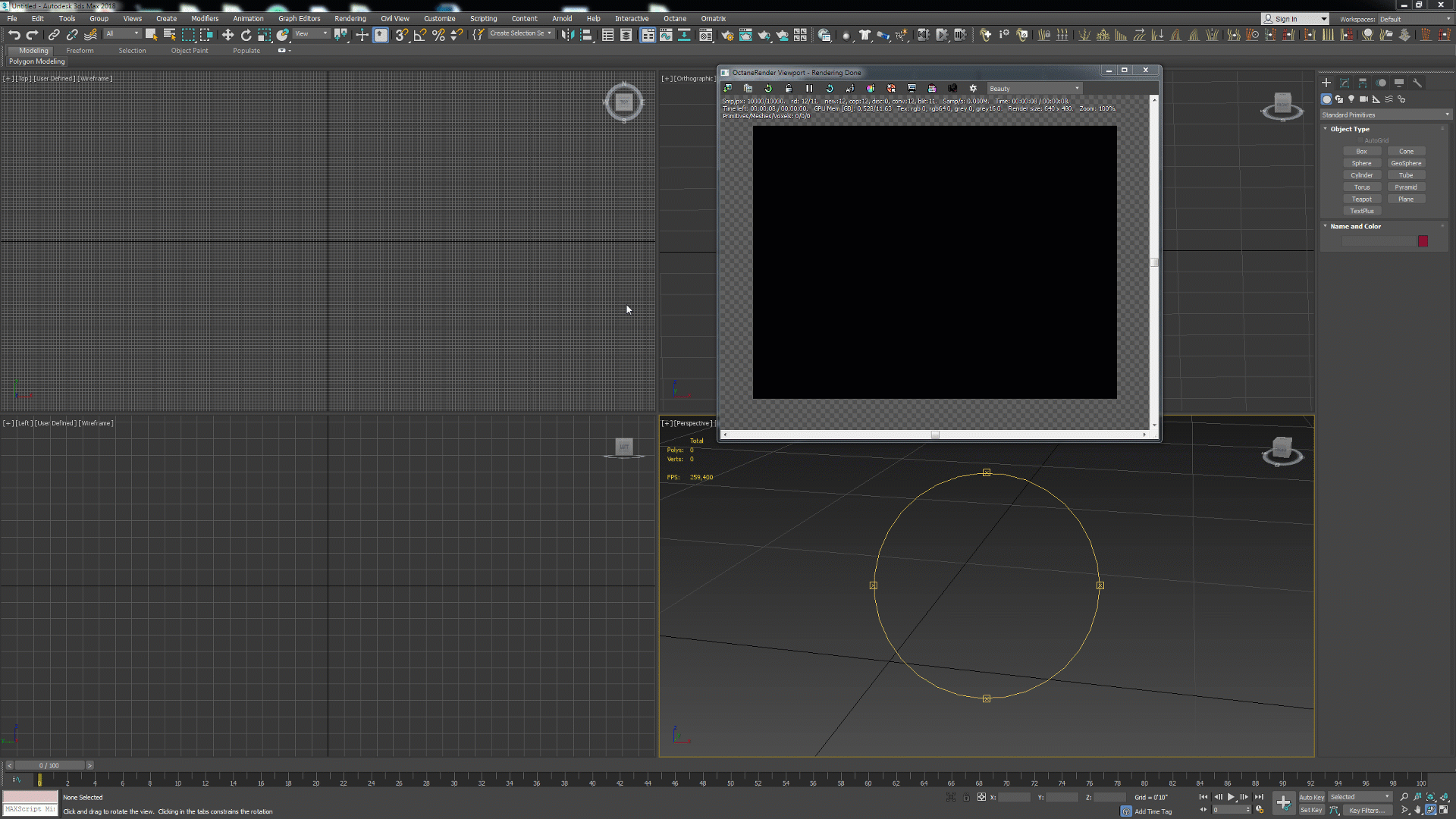
Task: Open the Modify panel tab icon
Action: point(1345,83)
